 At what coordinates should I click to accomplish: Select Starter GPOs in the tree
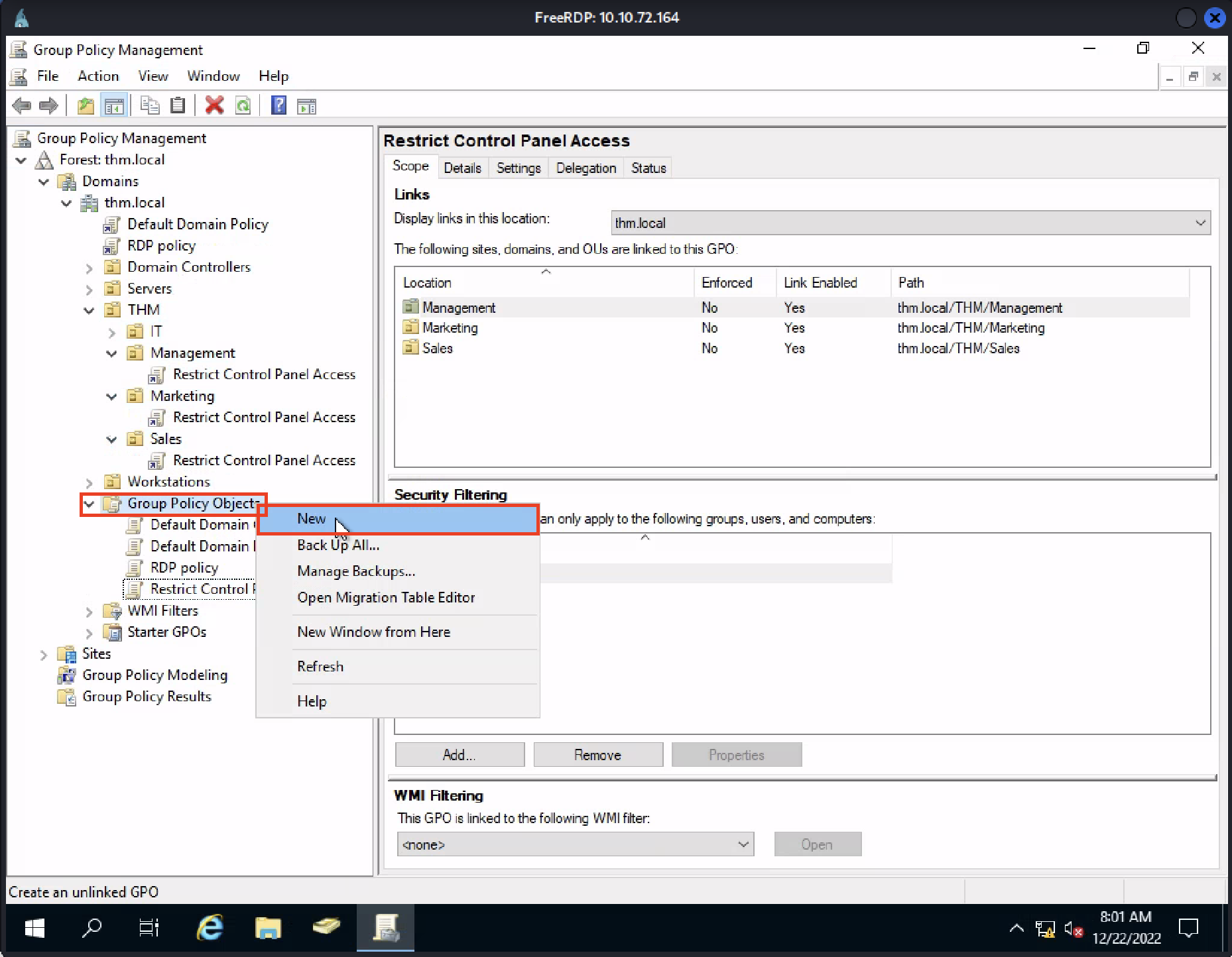point(166,632)
